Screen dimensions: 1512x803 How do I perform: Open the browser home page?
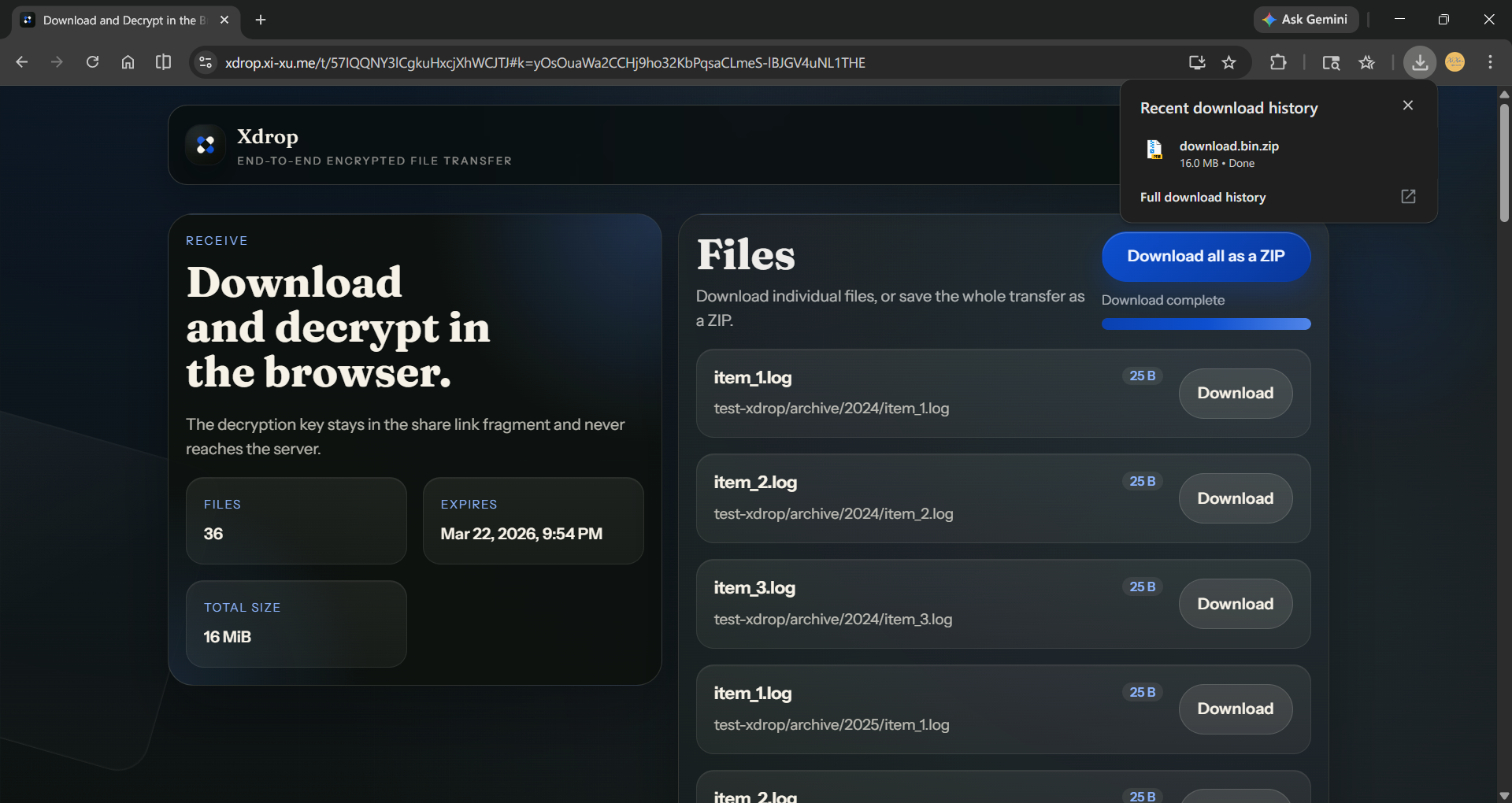click(x=128, y=62)
